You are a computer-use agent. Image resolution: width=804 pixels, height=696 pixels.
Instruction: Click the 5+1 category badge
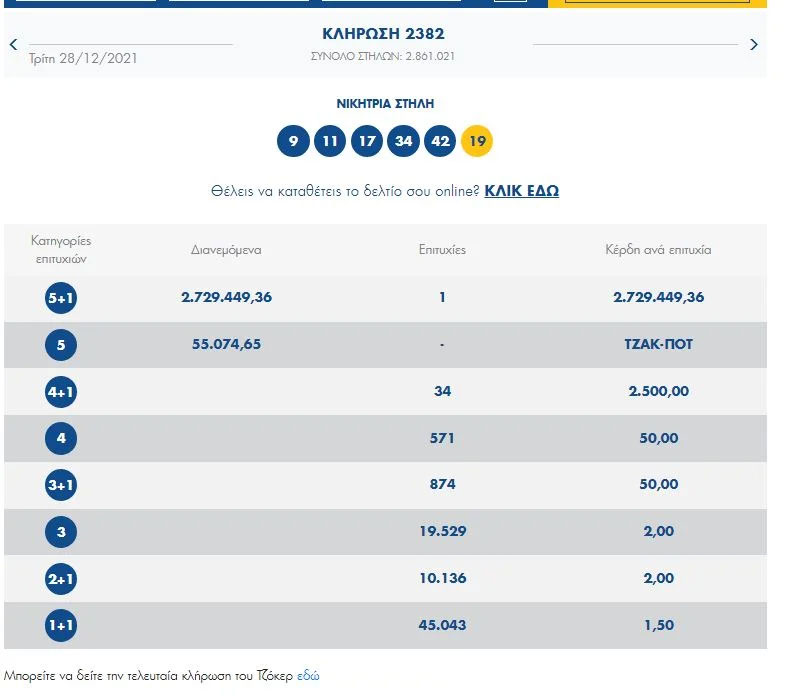click(x=61, y=298)
